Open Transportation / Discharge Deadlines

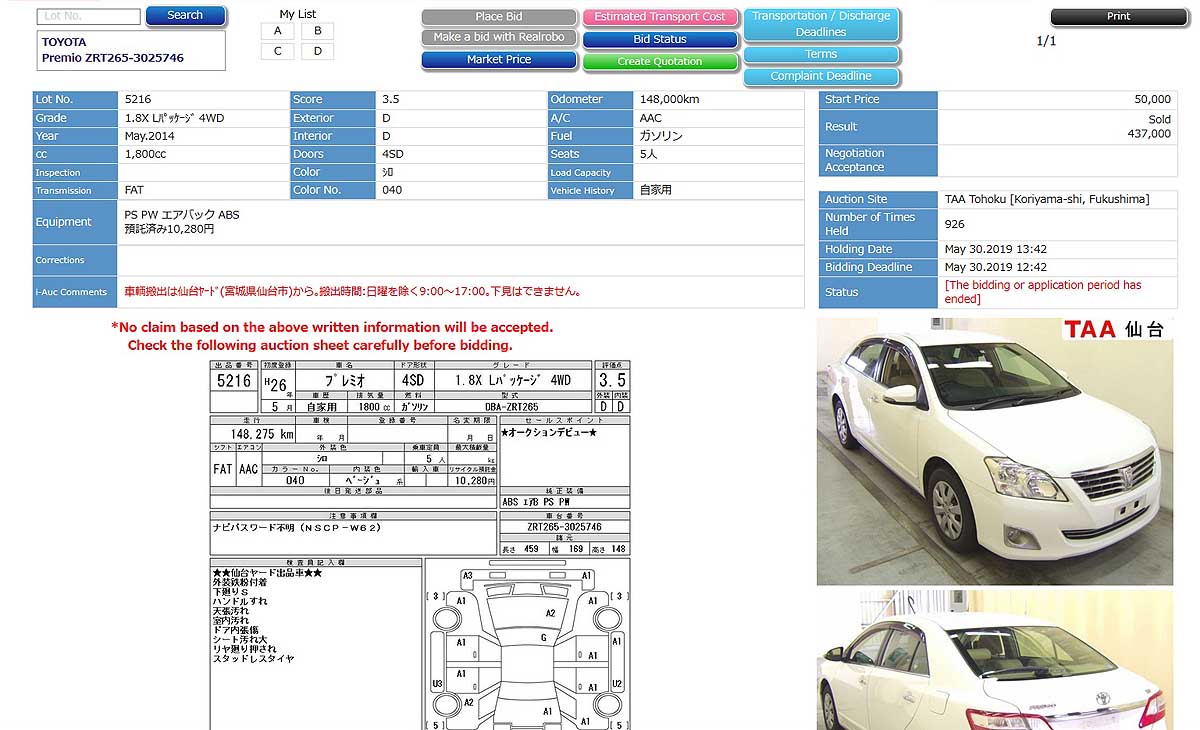tap(821, 24)
